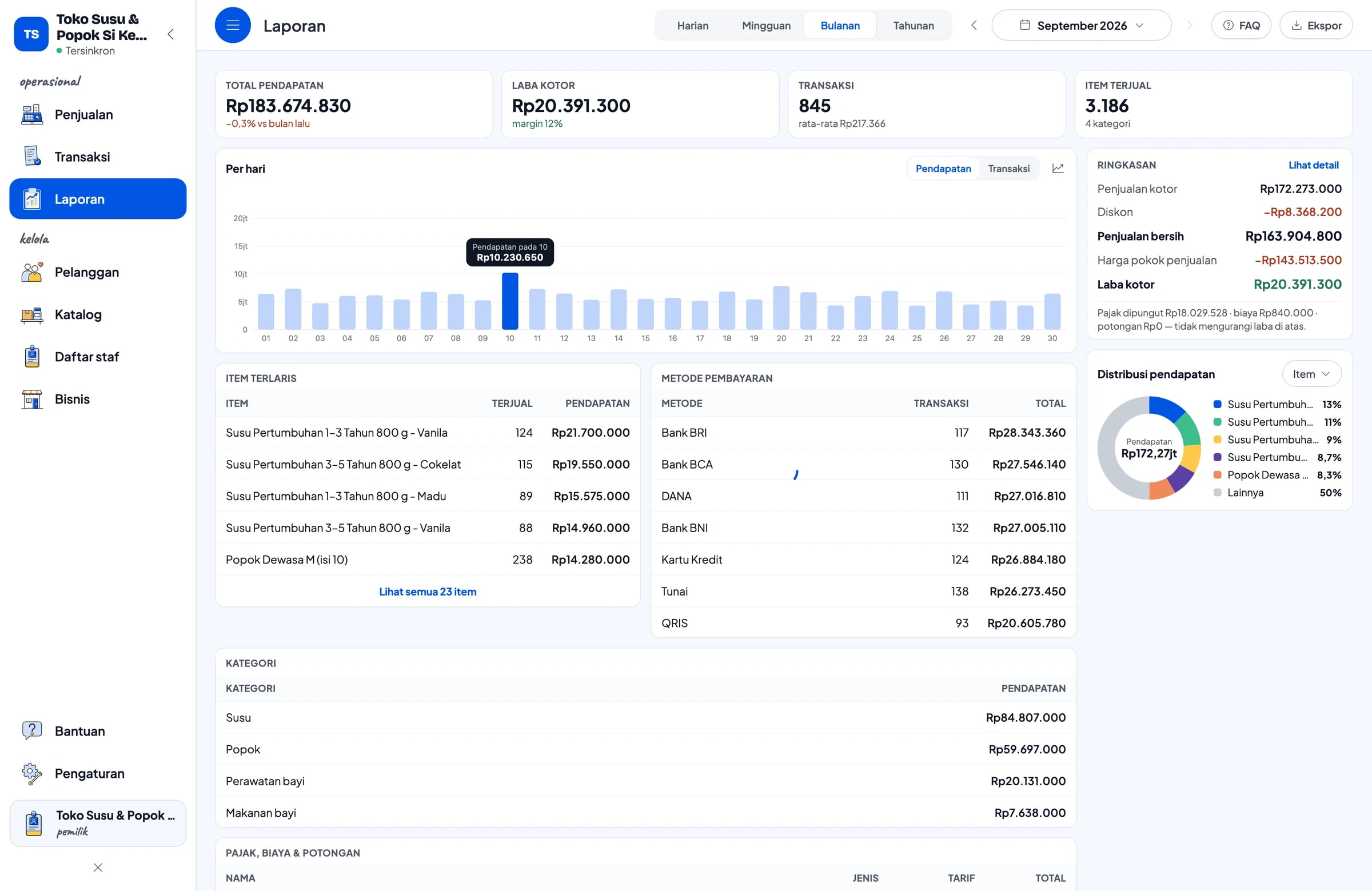Viewport: 1372px width, 891px height.
Task: Open the Bisnis storefront icon
Action: [x=32, y=399]
